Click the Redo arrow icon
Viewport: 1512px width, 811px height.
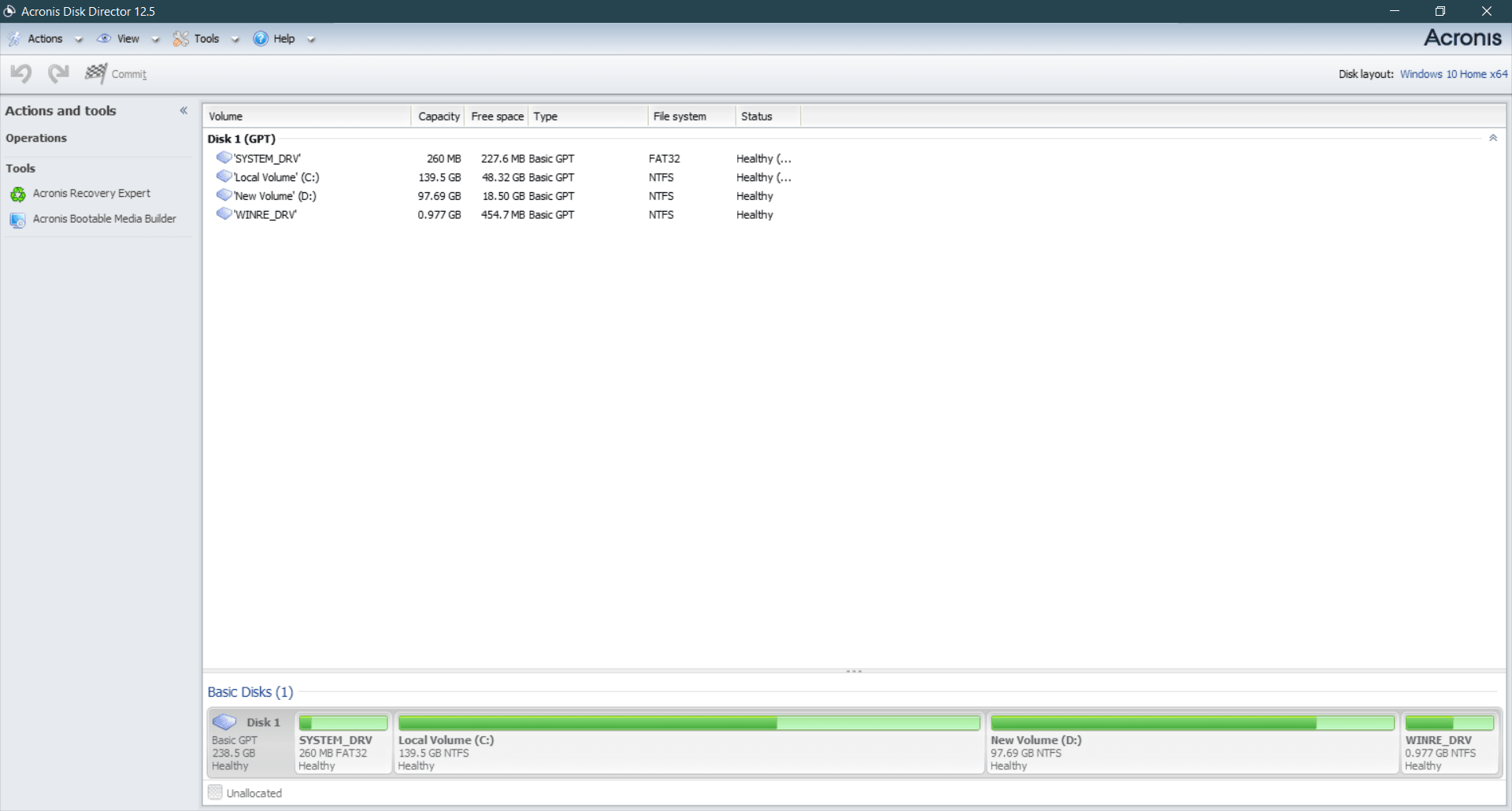click(58, 73)
